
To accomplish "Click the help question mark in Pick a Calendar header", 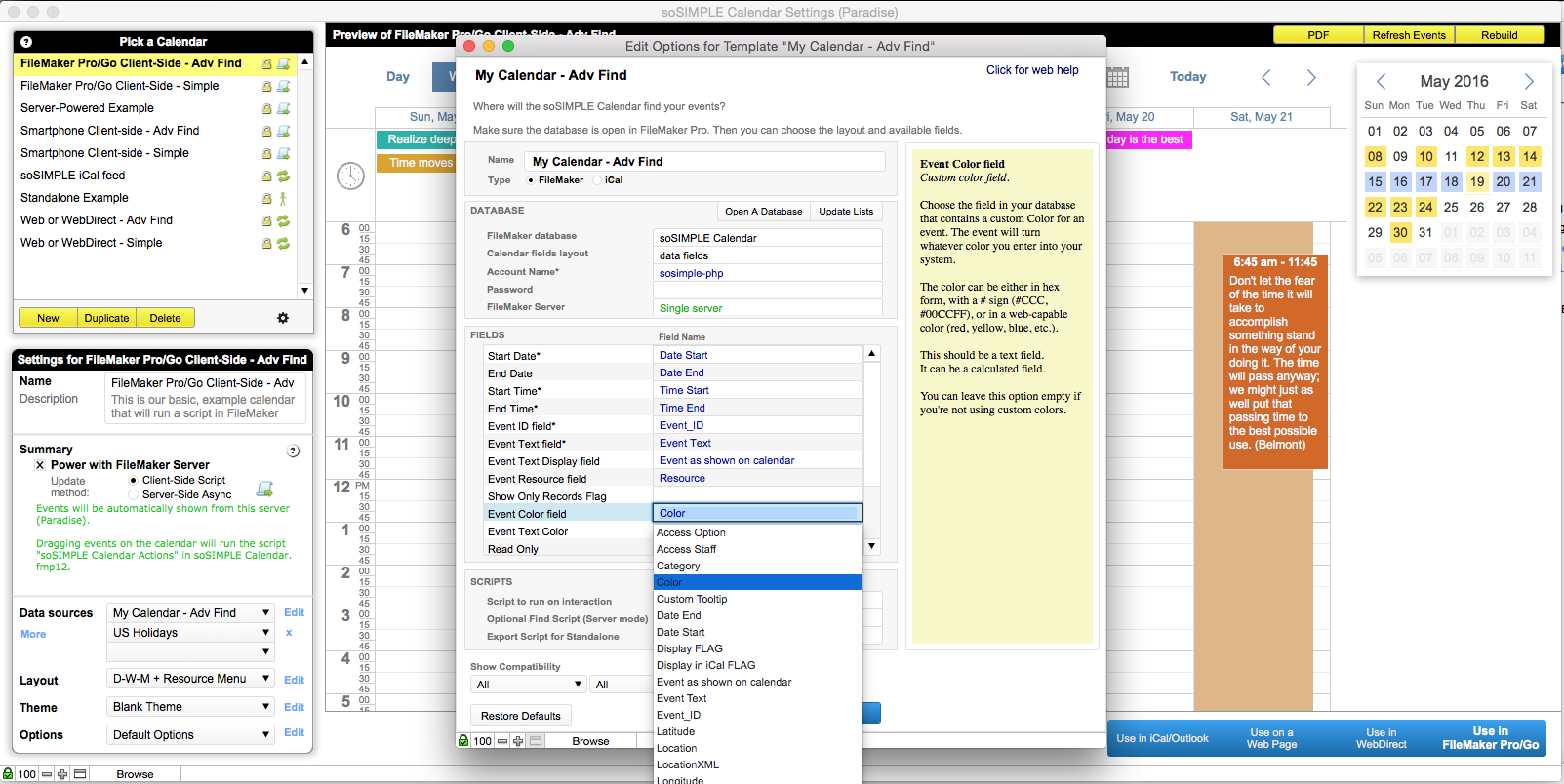I will pyautogui.click(x=26, y=42).
